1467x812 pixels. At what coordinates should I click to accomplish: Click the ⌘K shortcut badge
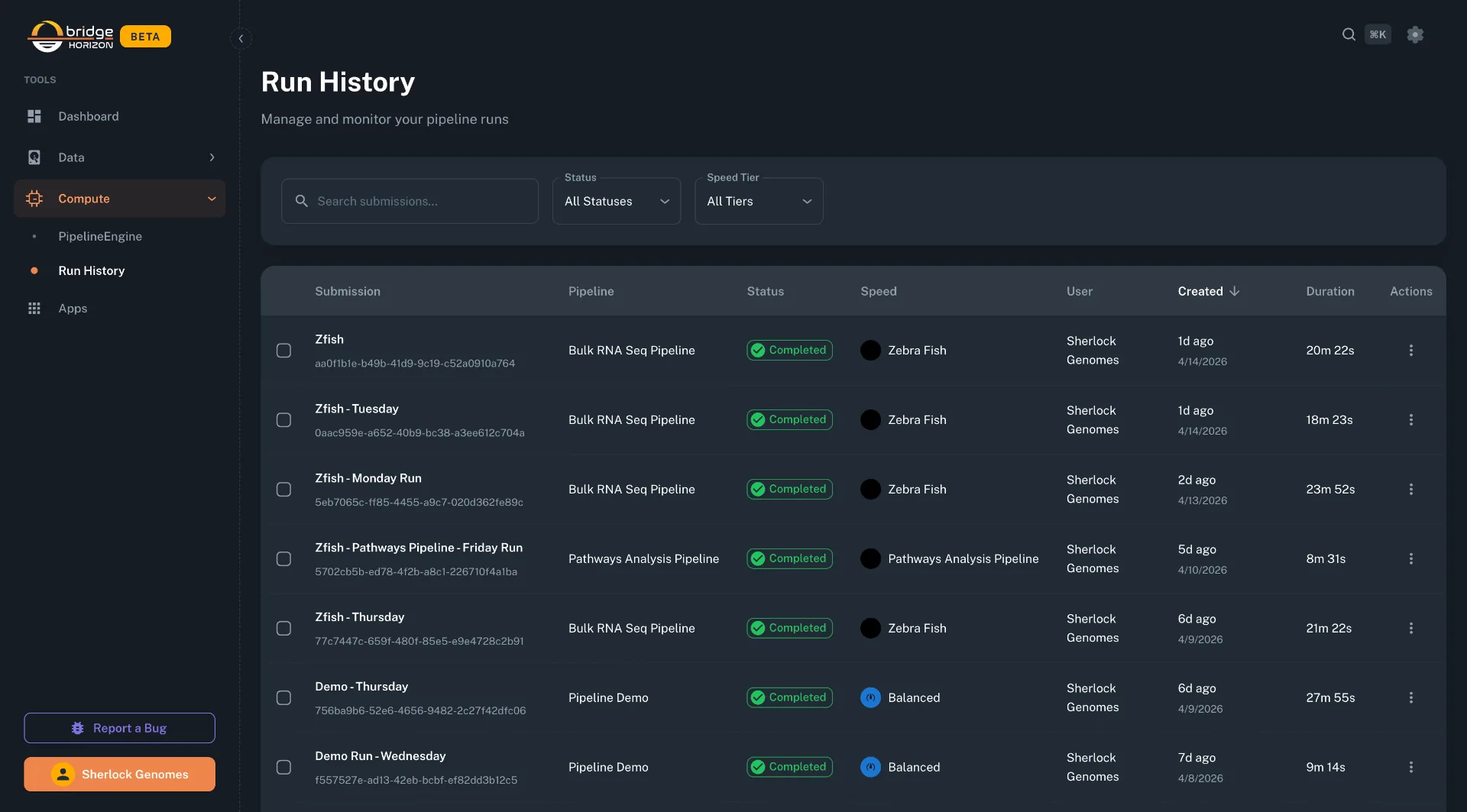click(x=1378, y=34)
